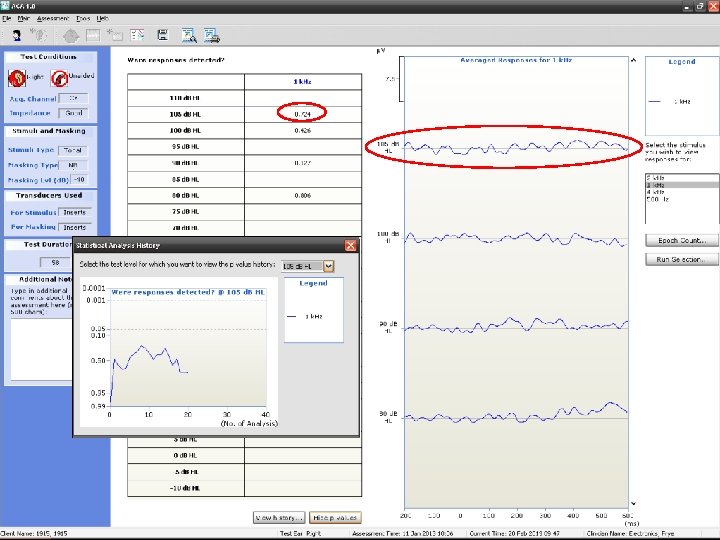Click the printer toolbar icon
The height and width of the screenshot is (540, 720).
click(212, 35)
